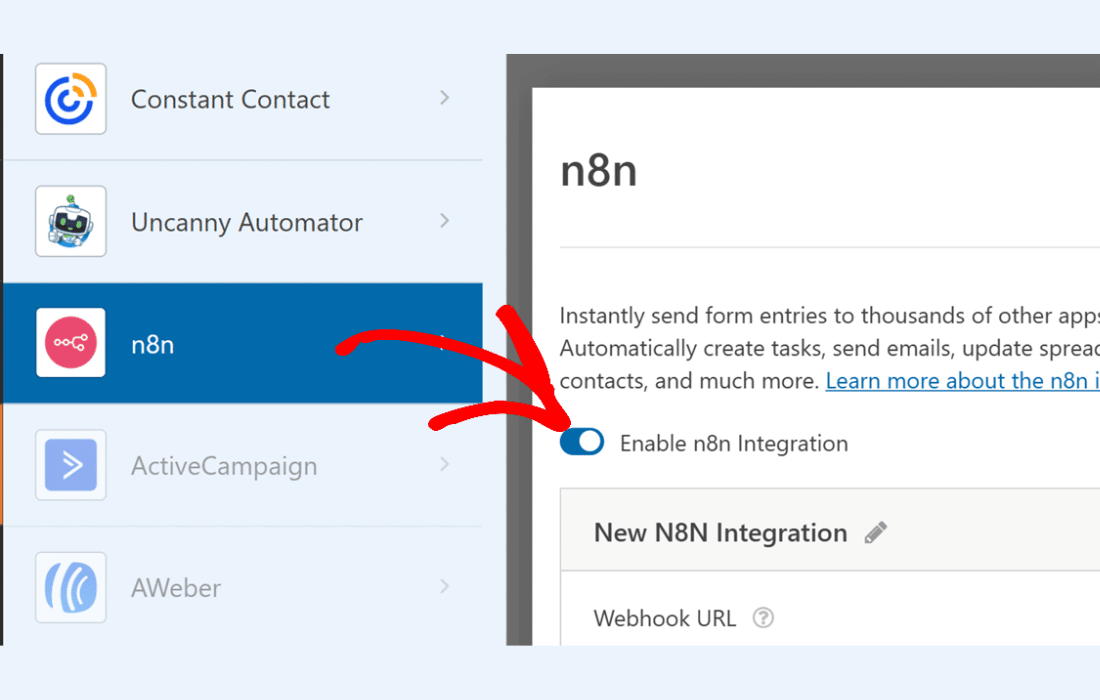This screenshot has height=700, width=1100.
Task: Disable the Enable n8n Integration toggle
Action: point(582,442)
